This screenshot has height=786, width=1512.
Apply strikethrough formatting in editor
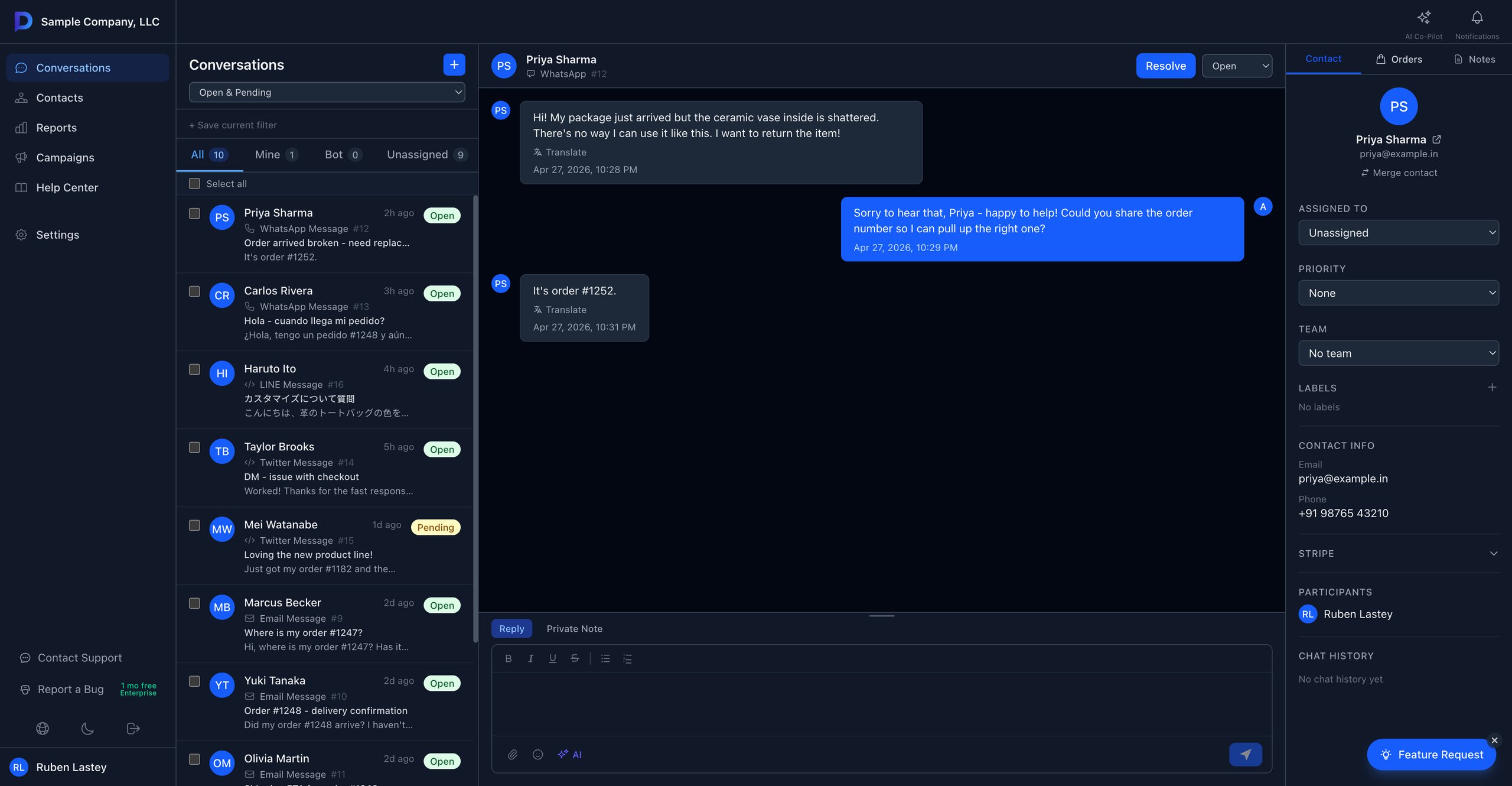pos(575,658)
